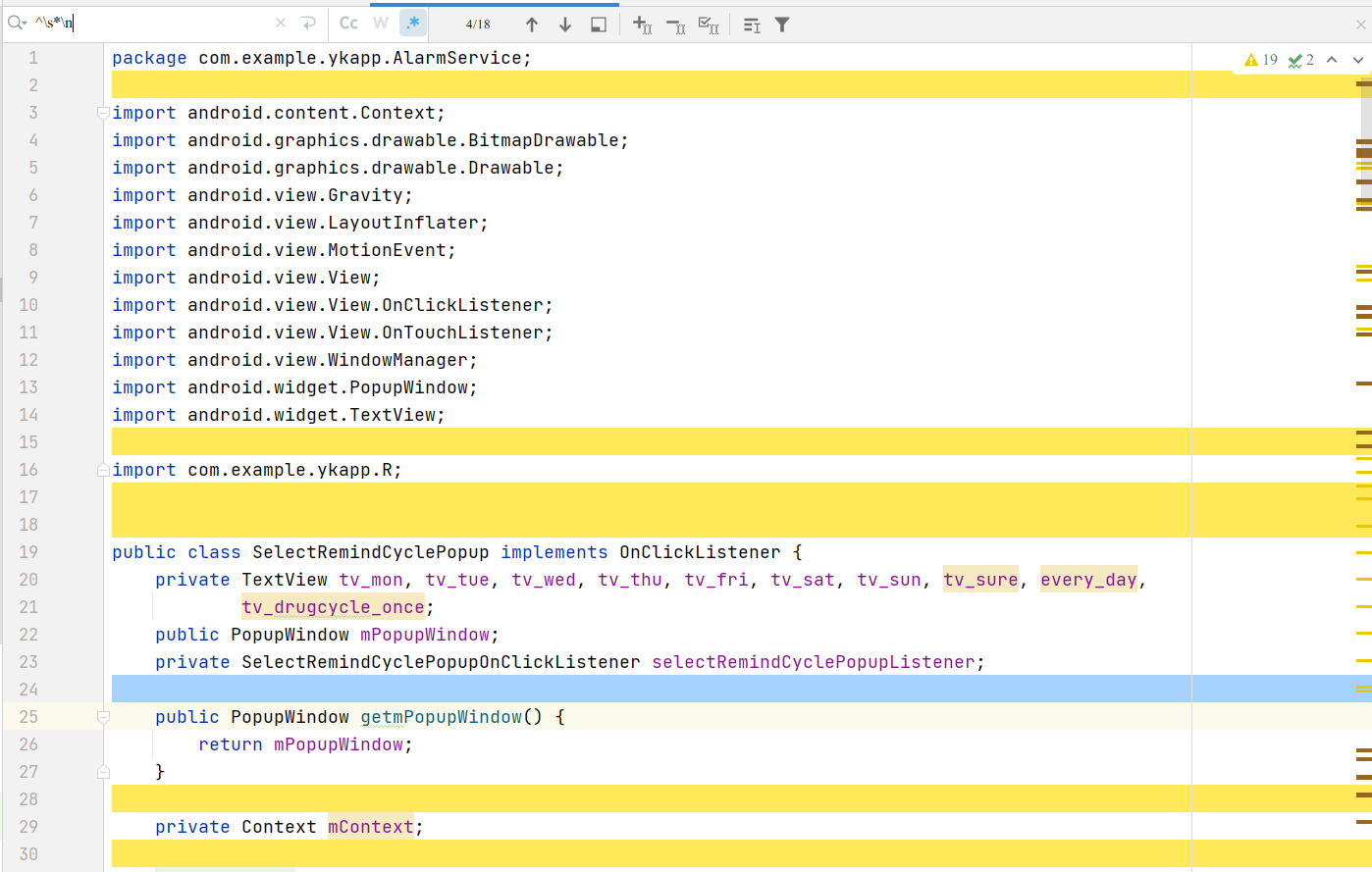Click import com.example.ykapp.R line
This screenshot has height=872, width=1372.
(x=257, y=470)
